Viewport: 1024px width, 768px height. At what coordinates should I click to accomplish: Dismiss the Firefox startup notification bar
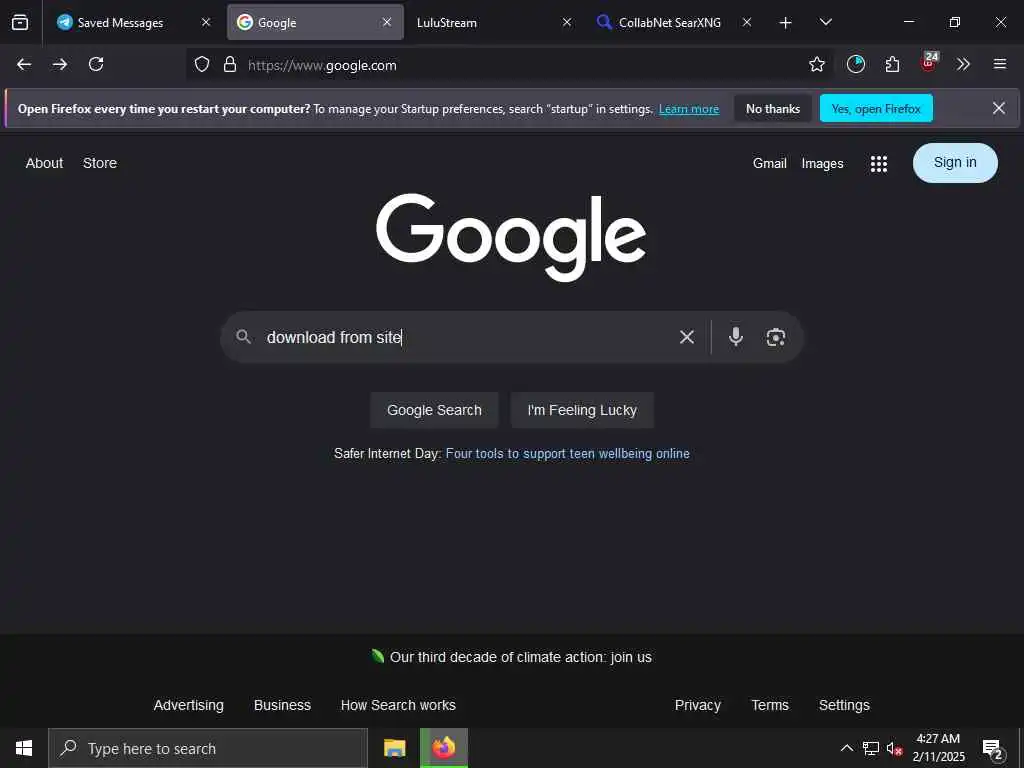click(999, 108)
